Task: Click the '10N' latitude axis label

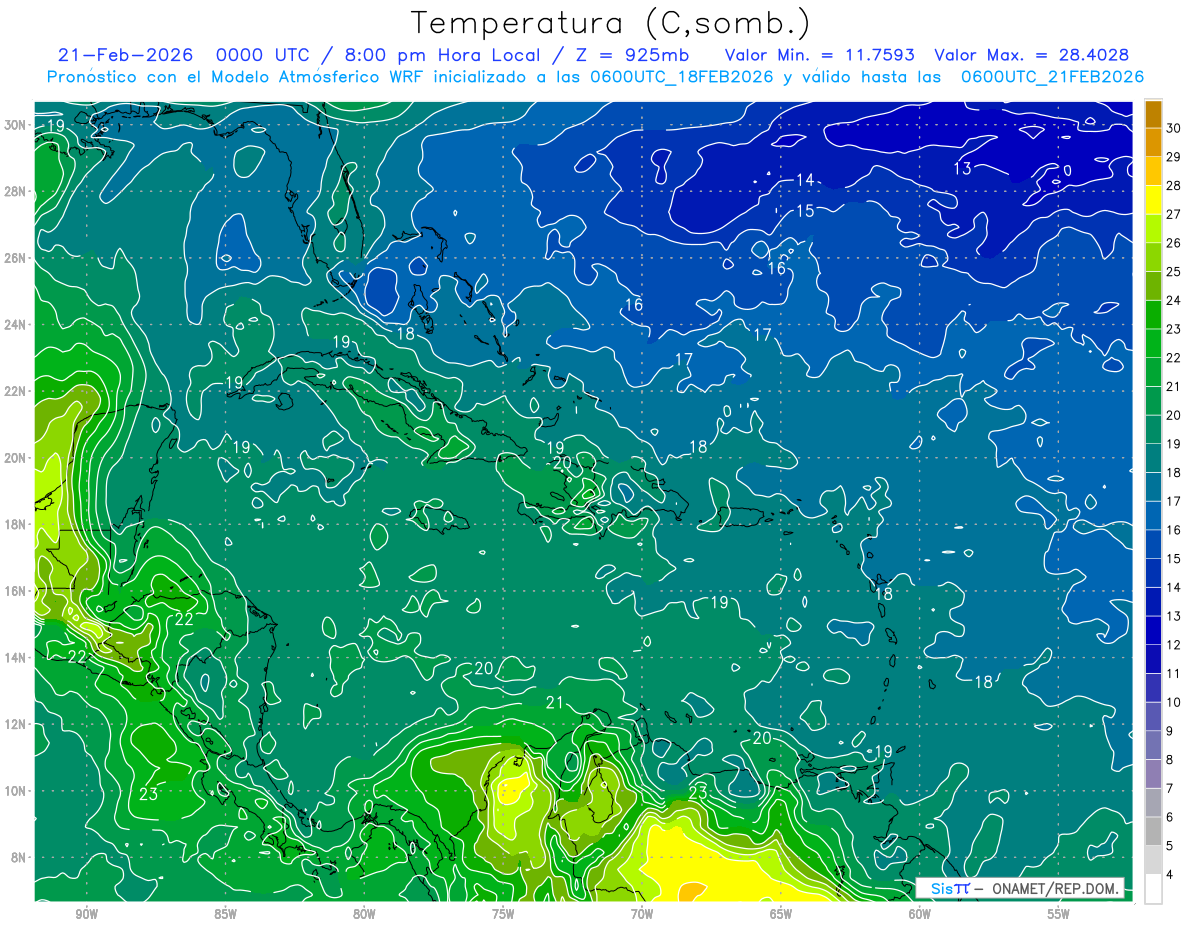Action: [16, 790]
